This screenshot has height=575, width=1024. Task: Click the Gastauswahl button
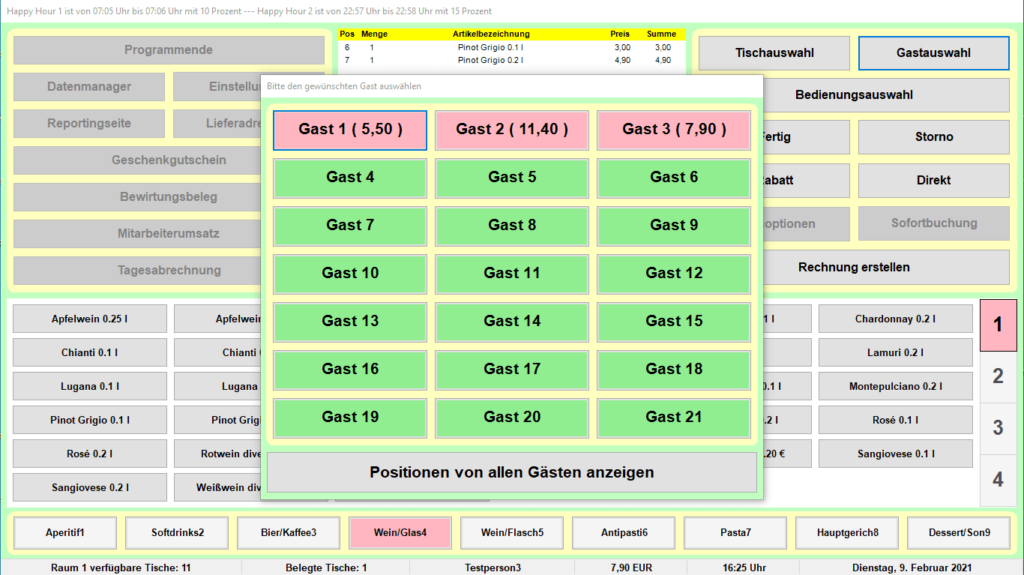(933, 53)
